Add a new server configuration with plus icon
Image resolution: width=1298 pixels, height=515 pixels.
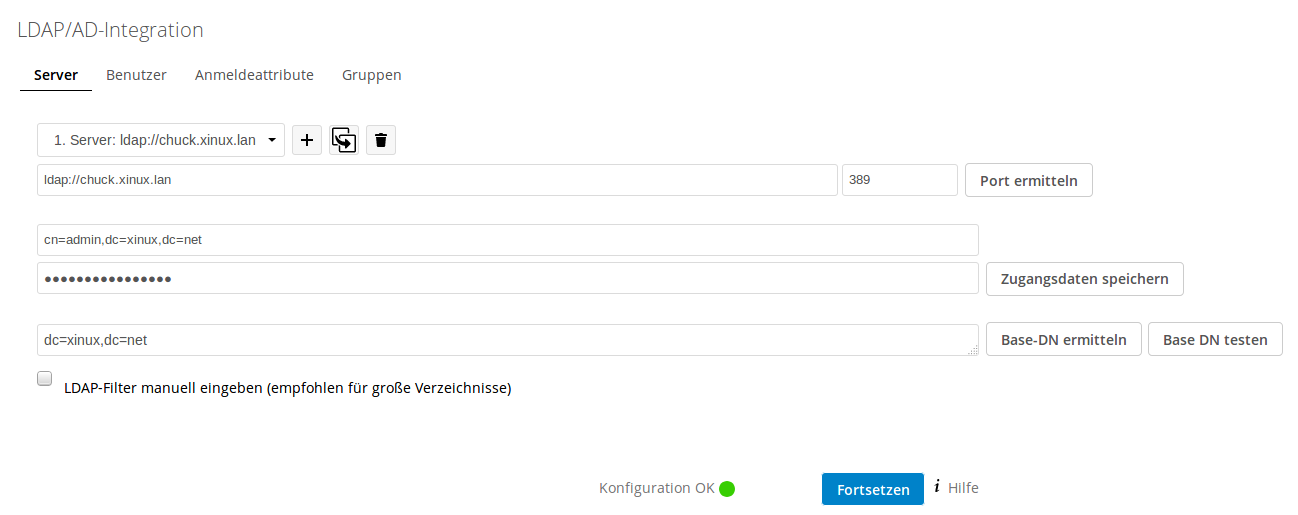pyautogui.click(x=307, y=140)
